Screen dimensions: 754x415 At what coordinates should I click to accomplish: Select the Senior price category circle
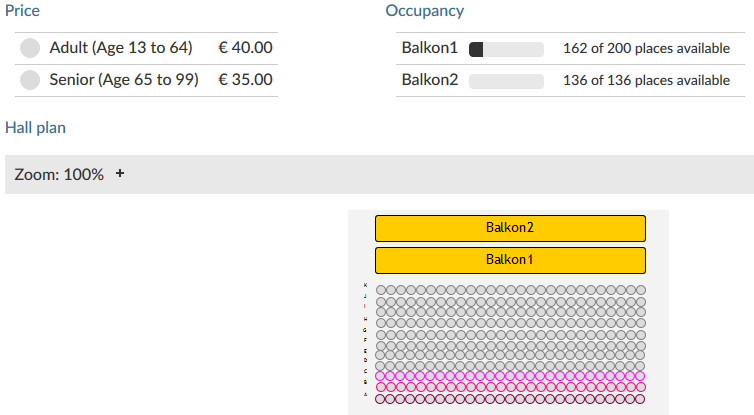coord(31,80)
